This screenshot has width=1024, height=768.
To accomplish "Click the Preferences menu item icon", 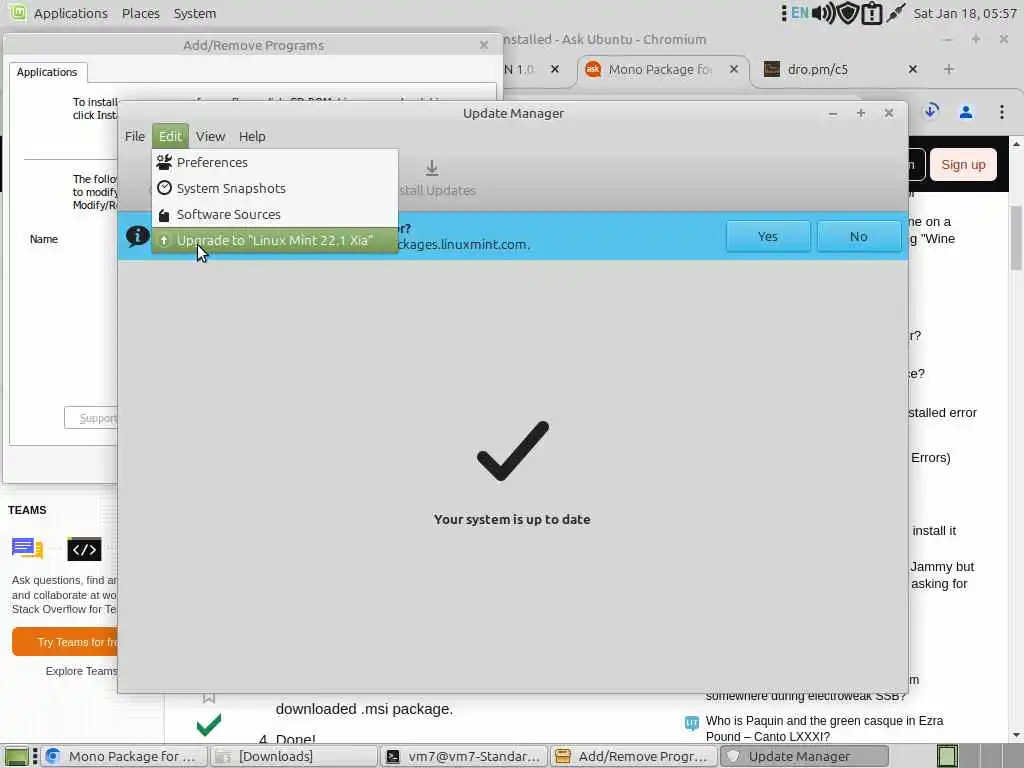I will 164,162.
